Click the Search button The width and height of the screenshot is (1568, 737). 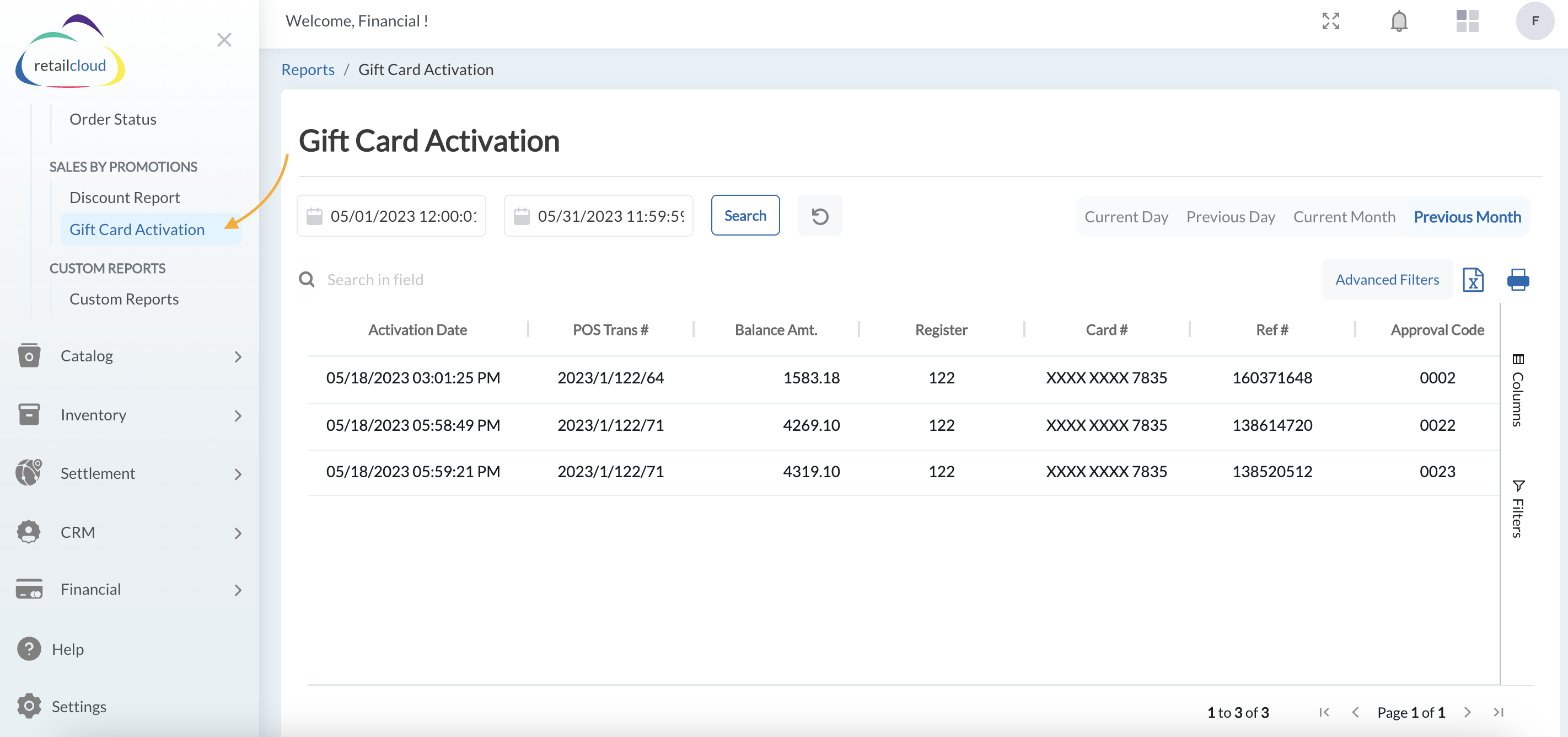[745, 215]
